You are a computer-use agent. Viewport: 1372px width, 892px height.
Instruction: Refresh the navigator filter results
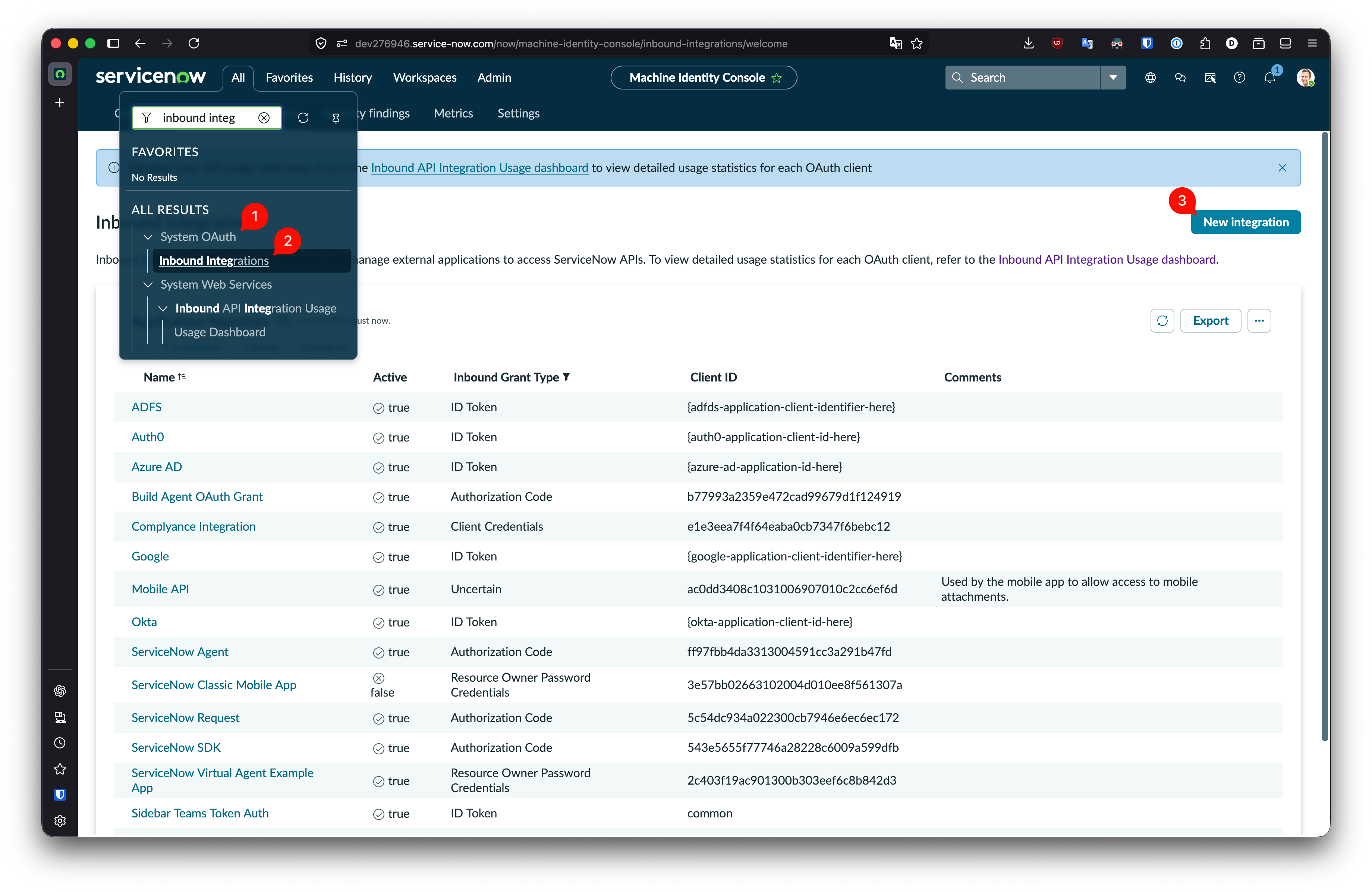click(303, 118)
